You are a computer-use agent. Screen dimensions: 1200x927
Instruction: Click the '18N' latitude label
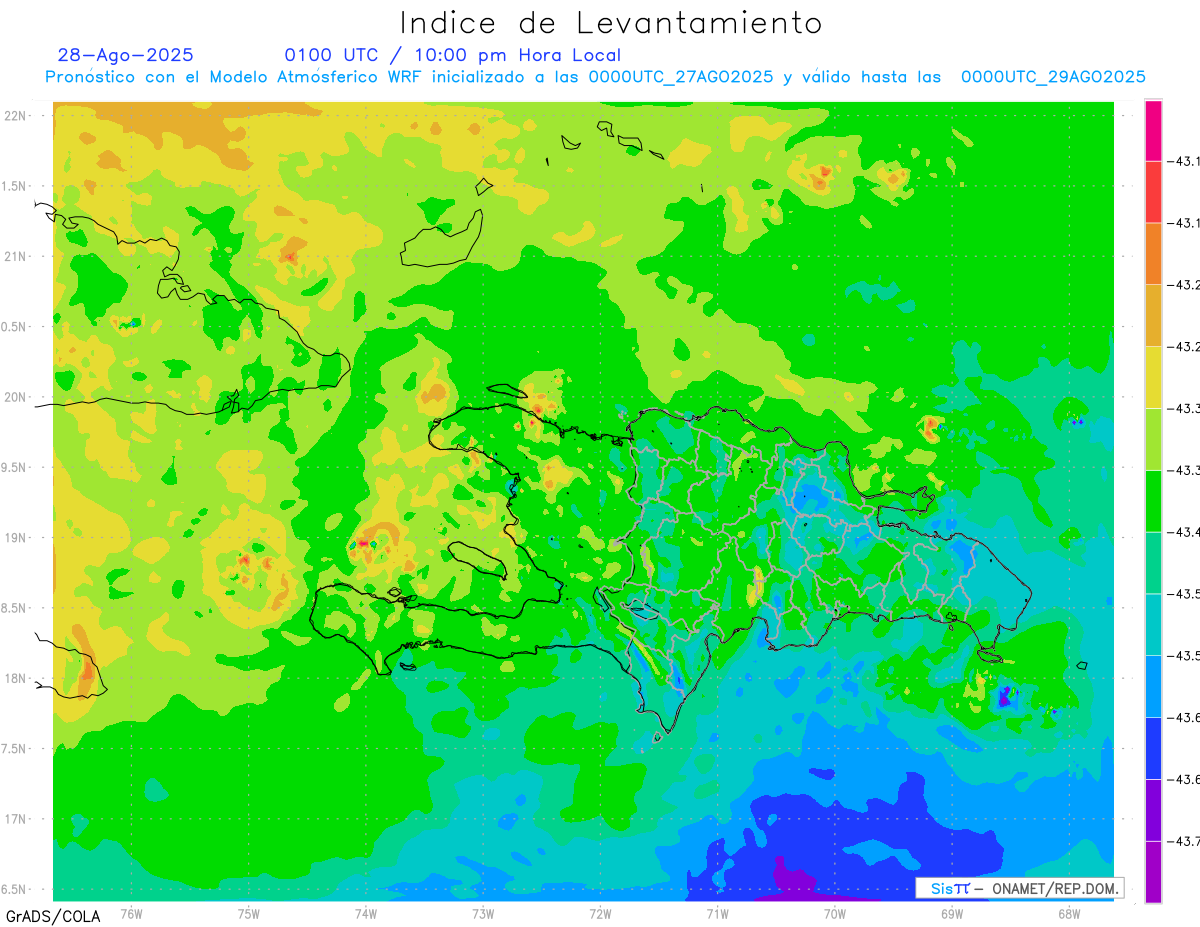coord(15,678)
